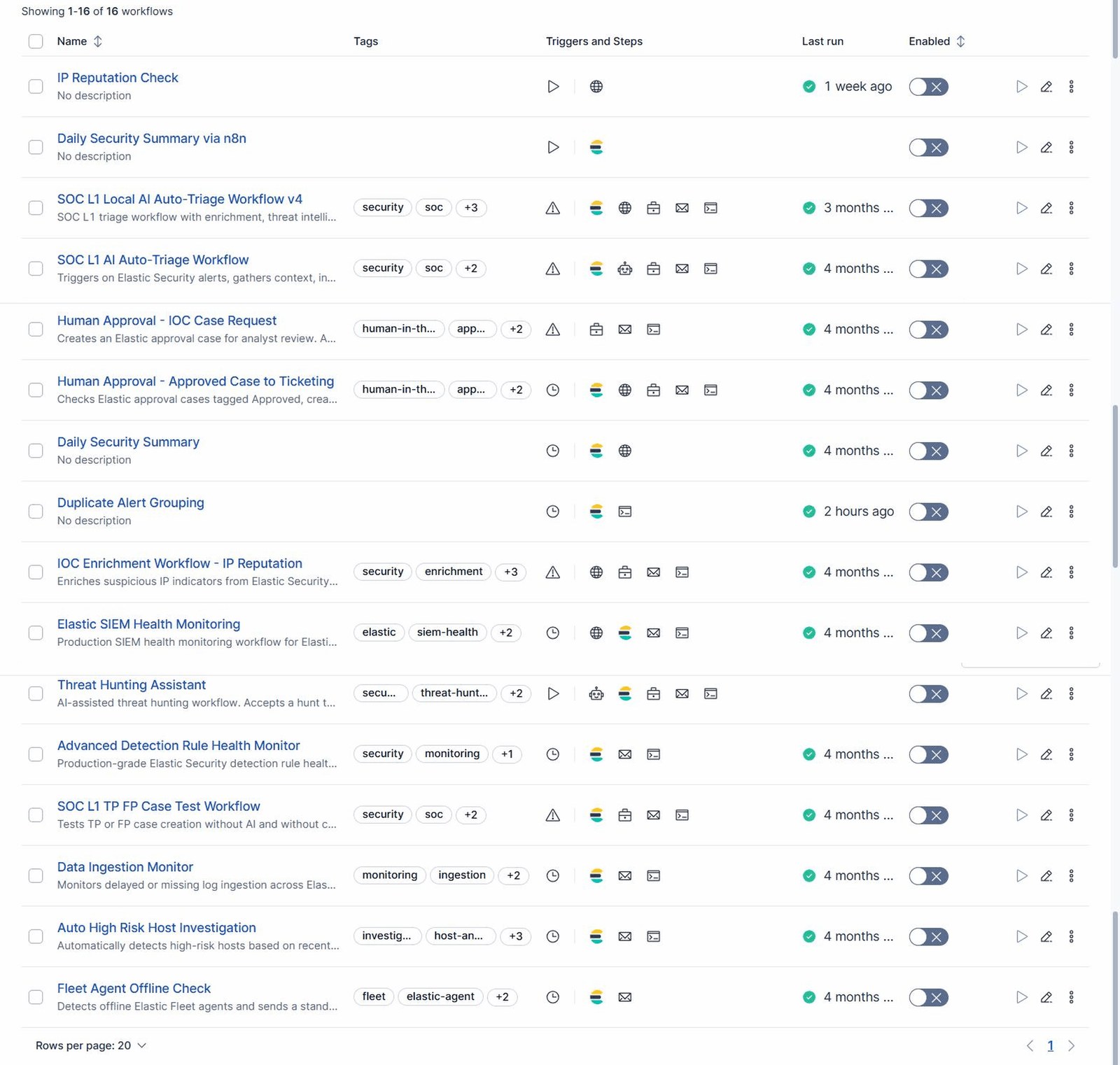Viewport: 1120px width, 1065px height.
Task: Open more actions for Fleet Agent Offline Check
Action: click(1071, 997)
